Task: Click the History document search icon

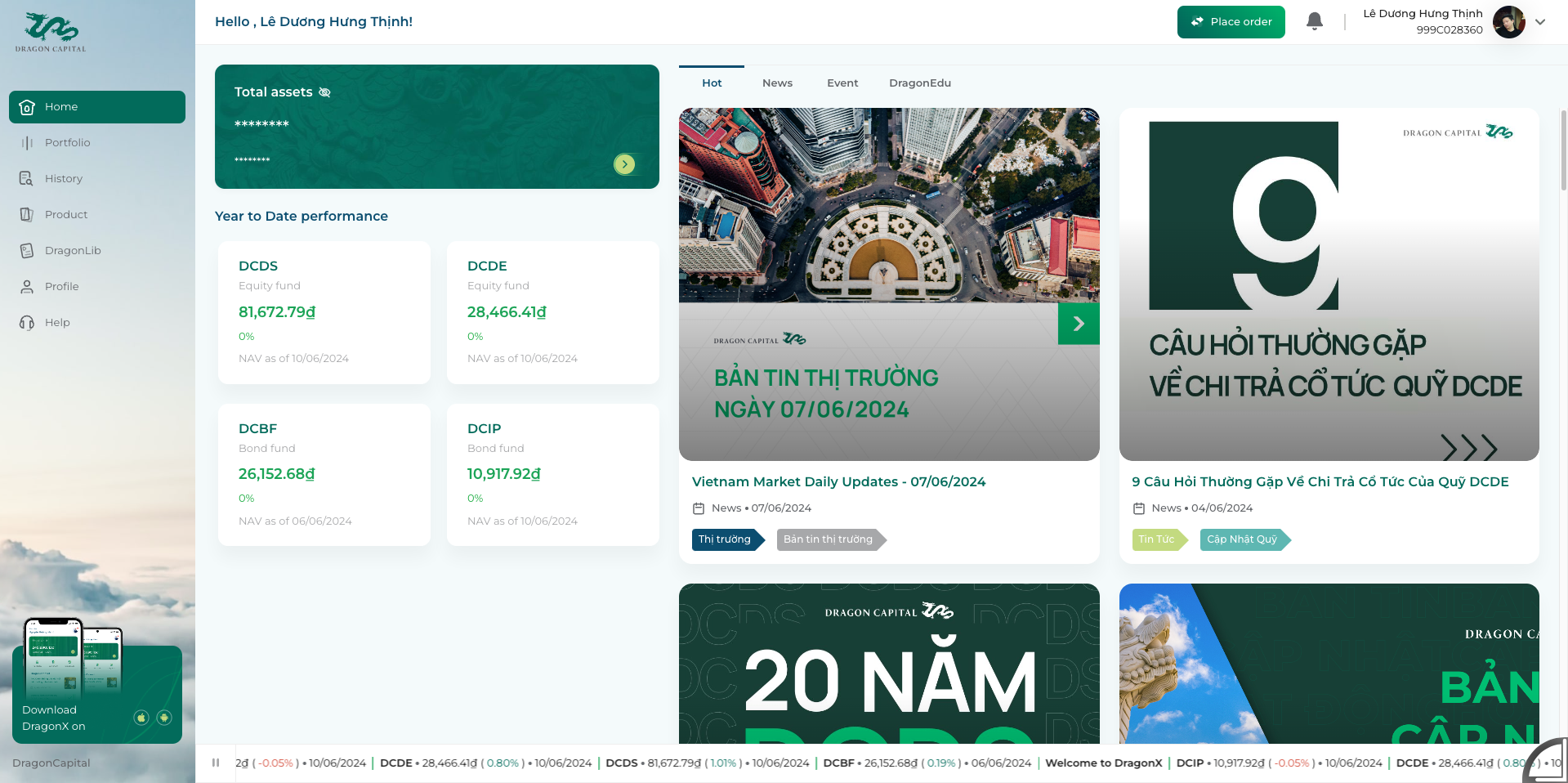Action: (x=27, y=179)
